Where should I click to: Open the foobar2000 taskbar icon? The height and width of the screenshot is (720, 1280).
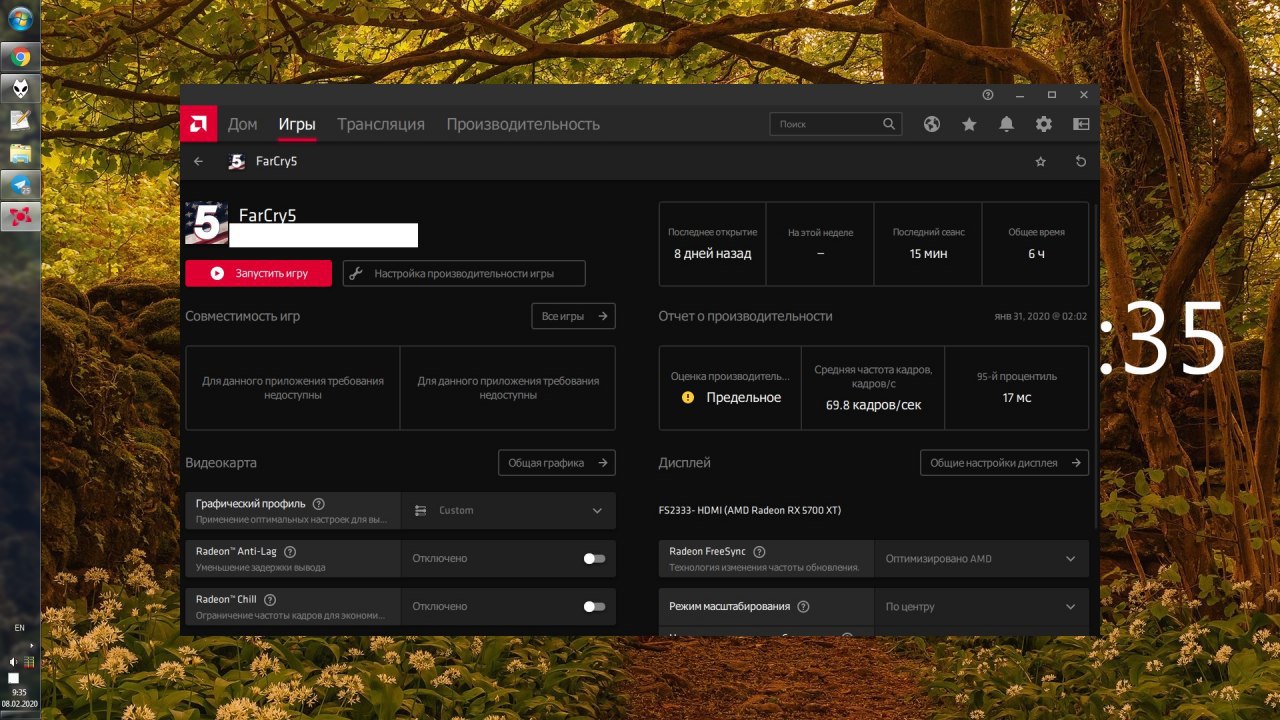pos(20,89)
